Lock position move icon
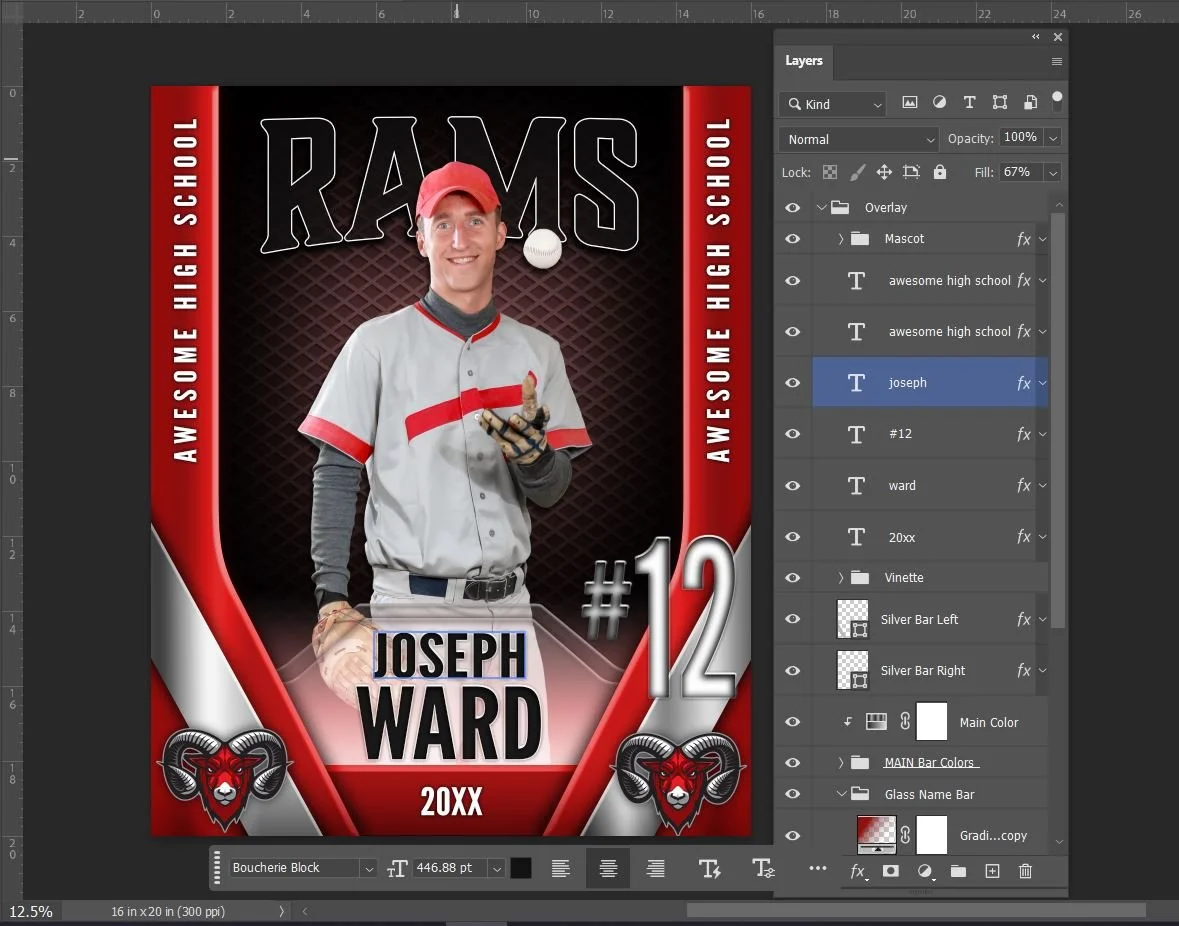Viewport: 1179px width, 926px height. pos(884,172)
